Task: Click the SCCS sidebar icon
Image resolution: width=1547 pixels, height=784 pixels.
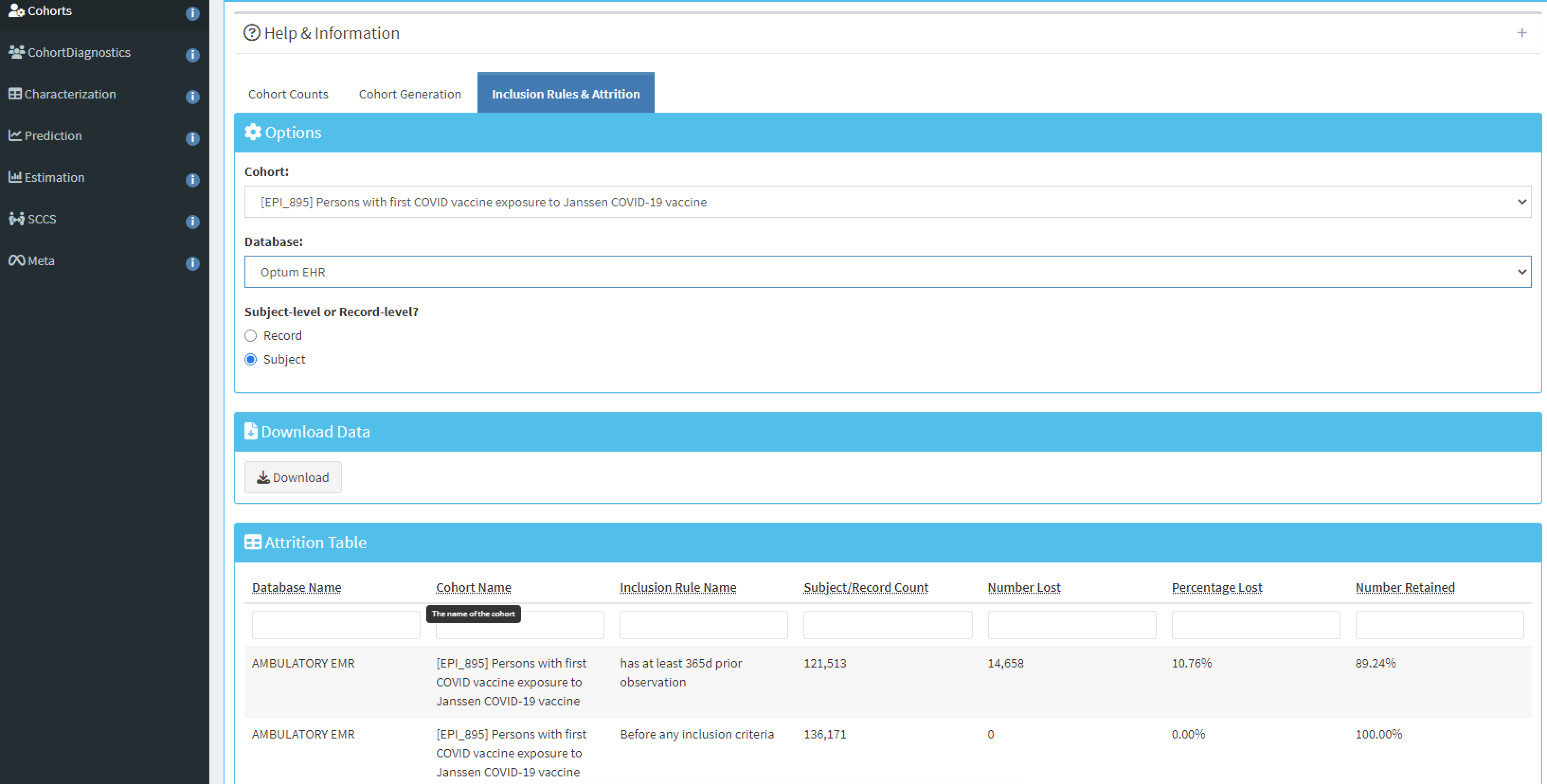Action: coord(16,219)
